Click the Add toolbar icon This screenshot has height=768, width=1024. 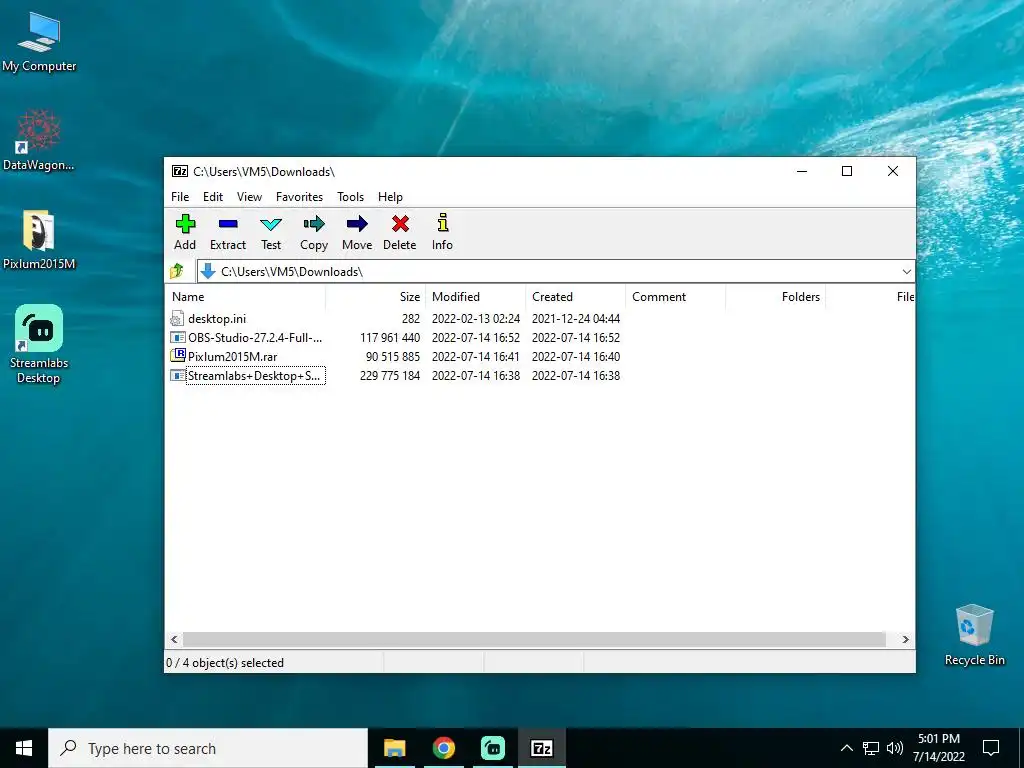coord(185,224)
